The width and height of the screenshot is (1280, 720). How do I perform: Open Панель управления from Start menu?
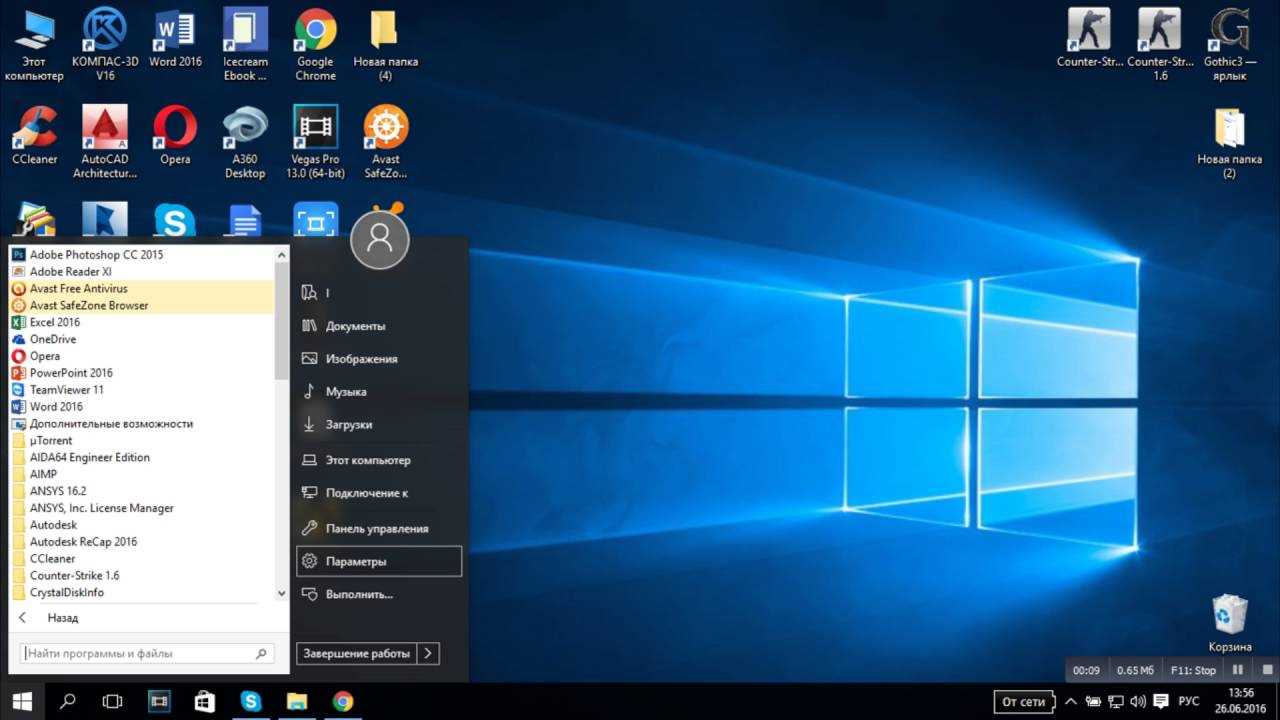tap(379, 528)
